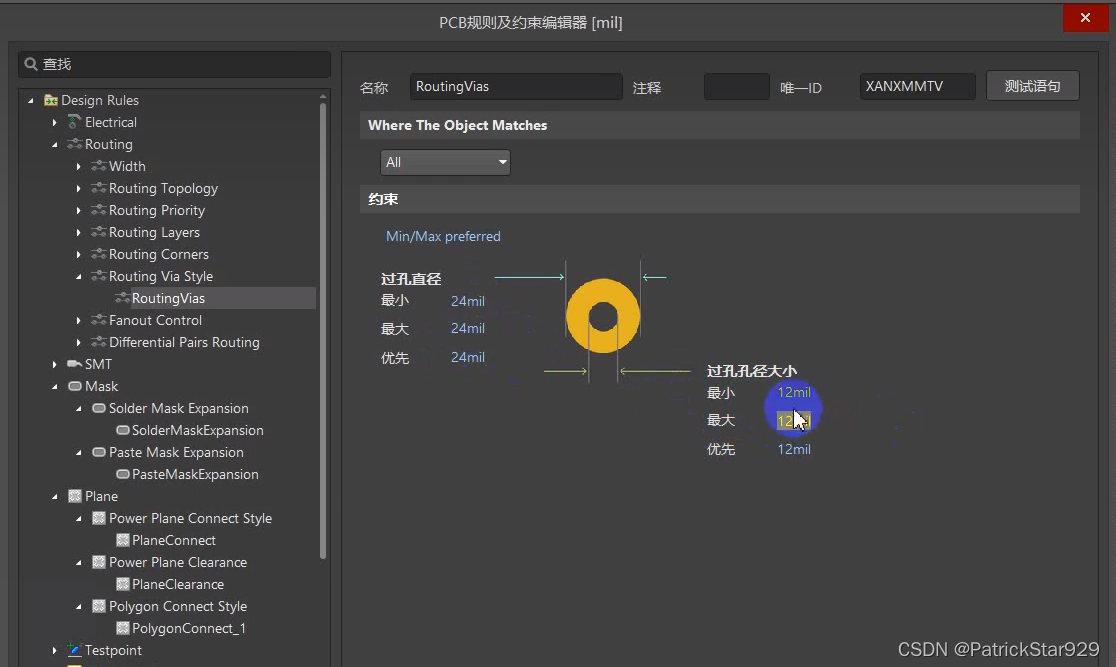Expand the Fanout Control node
Viewport: 1116px width, 667px height.
pos(78,320)
